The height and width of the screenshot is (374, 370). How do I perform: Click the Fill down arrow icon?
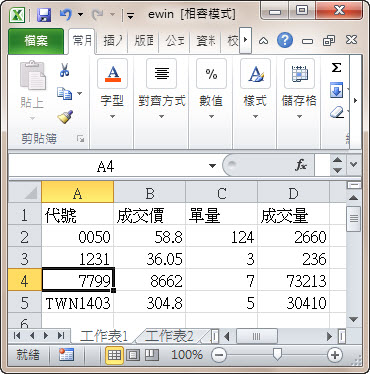336,90
